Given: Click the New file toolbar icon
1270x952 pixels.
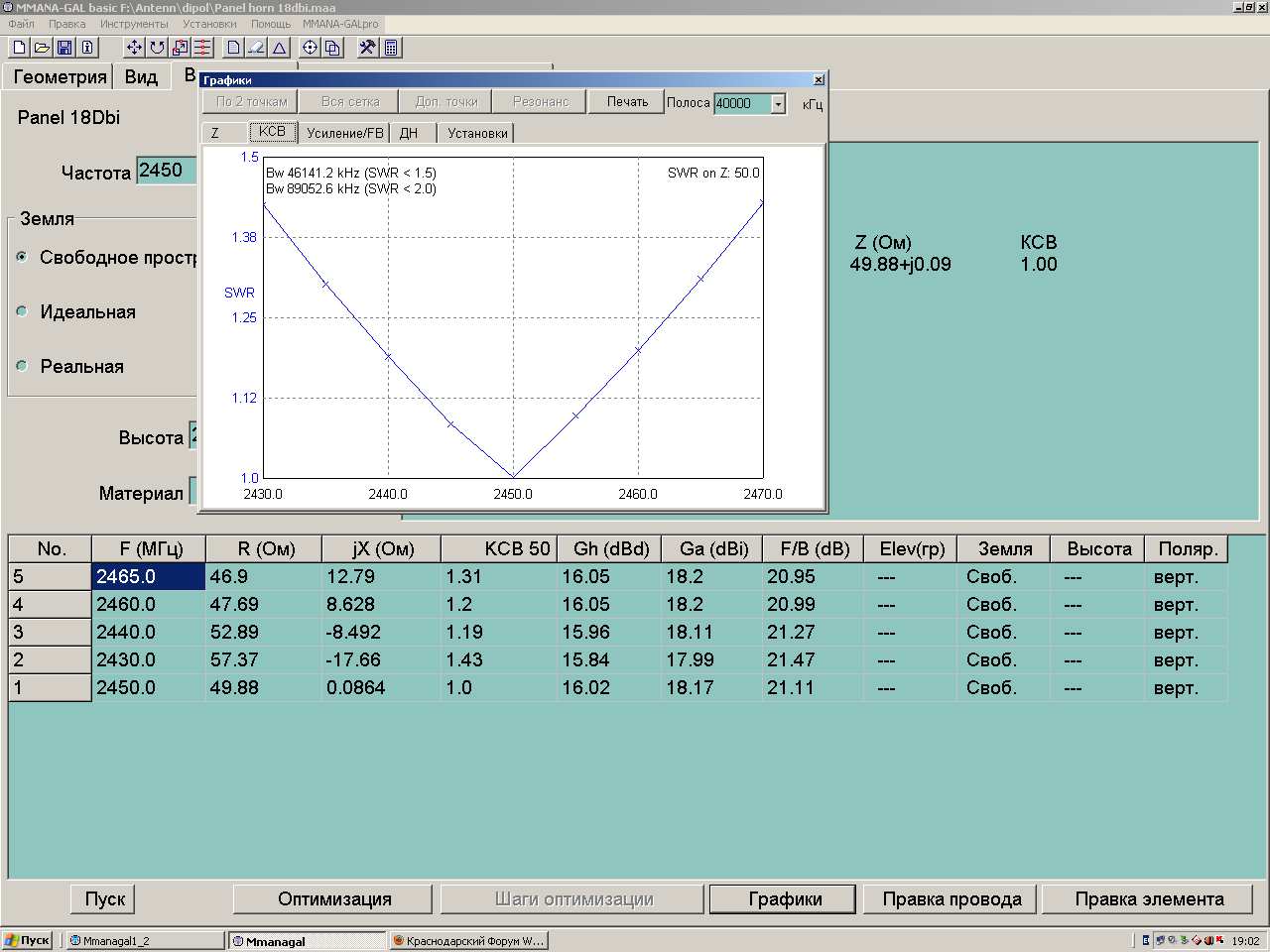Looking at the screenshot, I should coord(19,48).
